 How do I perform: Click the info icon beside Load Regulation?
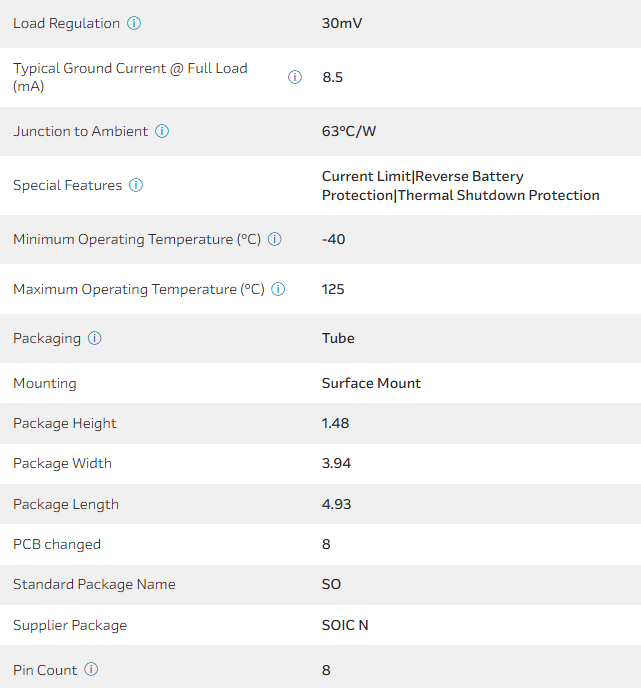pos(134,23)
